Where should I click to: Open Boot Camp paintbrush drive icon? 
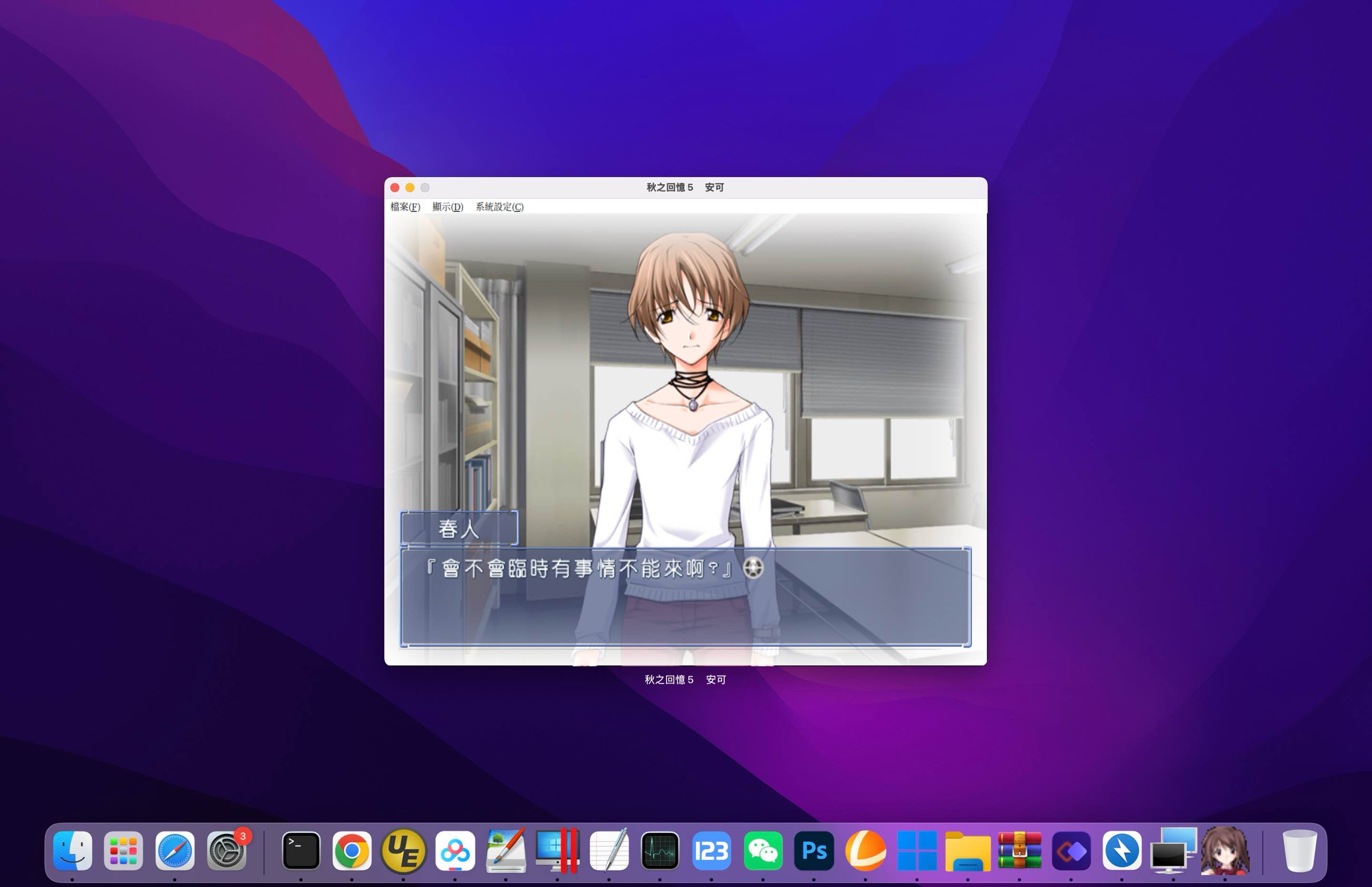[506, 851]
